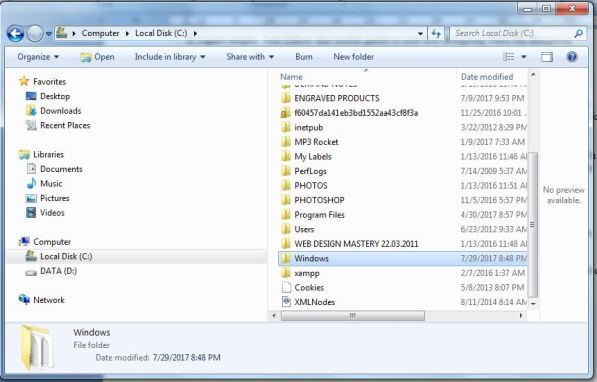The width and height of the screenshot is (597, 382).
Task: Click the Burn toolbar button
Action: (304, 57)
